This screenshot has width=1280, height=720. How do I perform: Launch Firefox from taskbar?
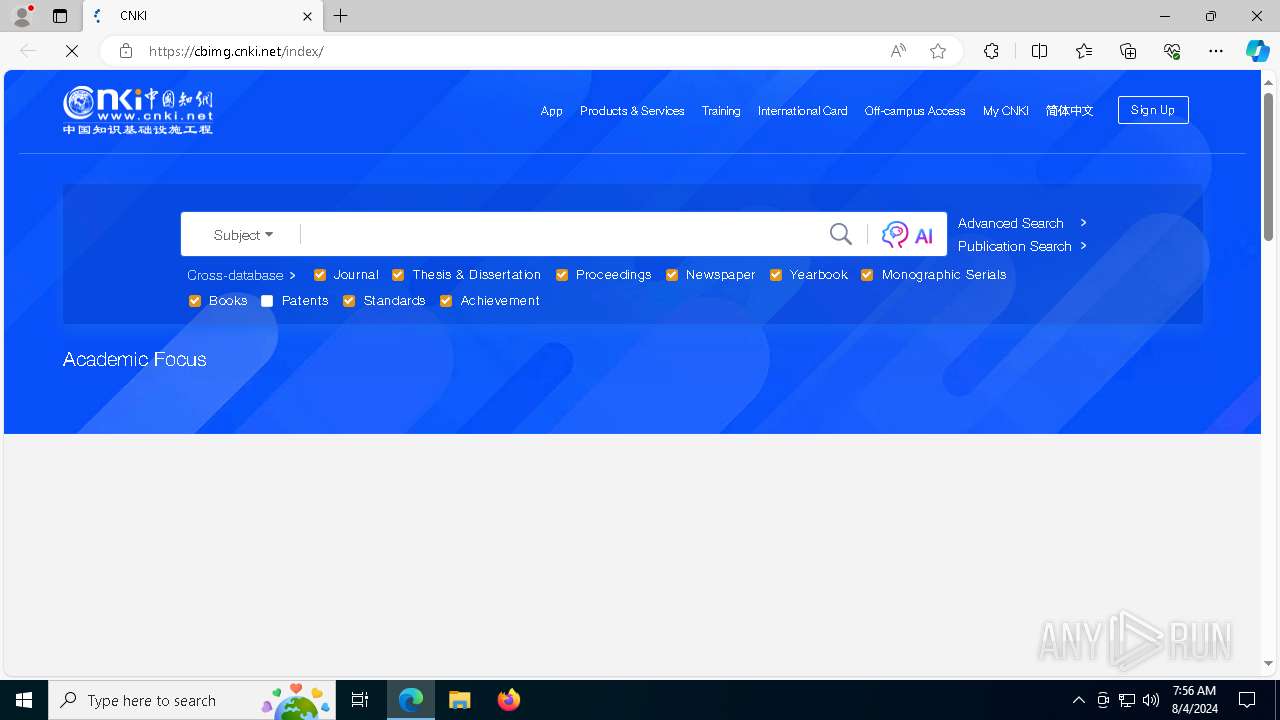click(x=509, y=700)
